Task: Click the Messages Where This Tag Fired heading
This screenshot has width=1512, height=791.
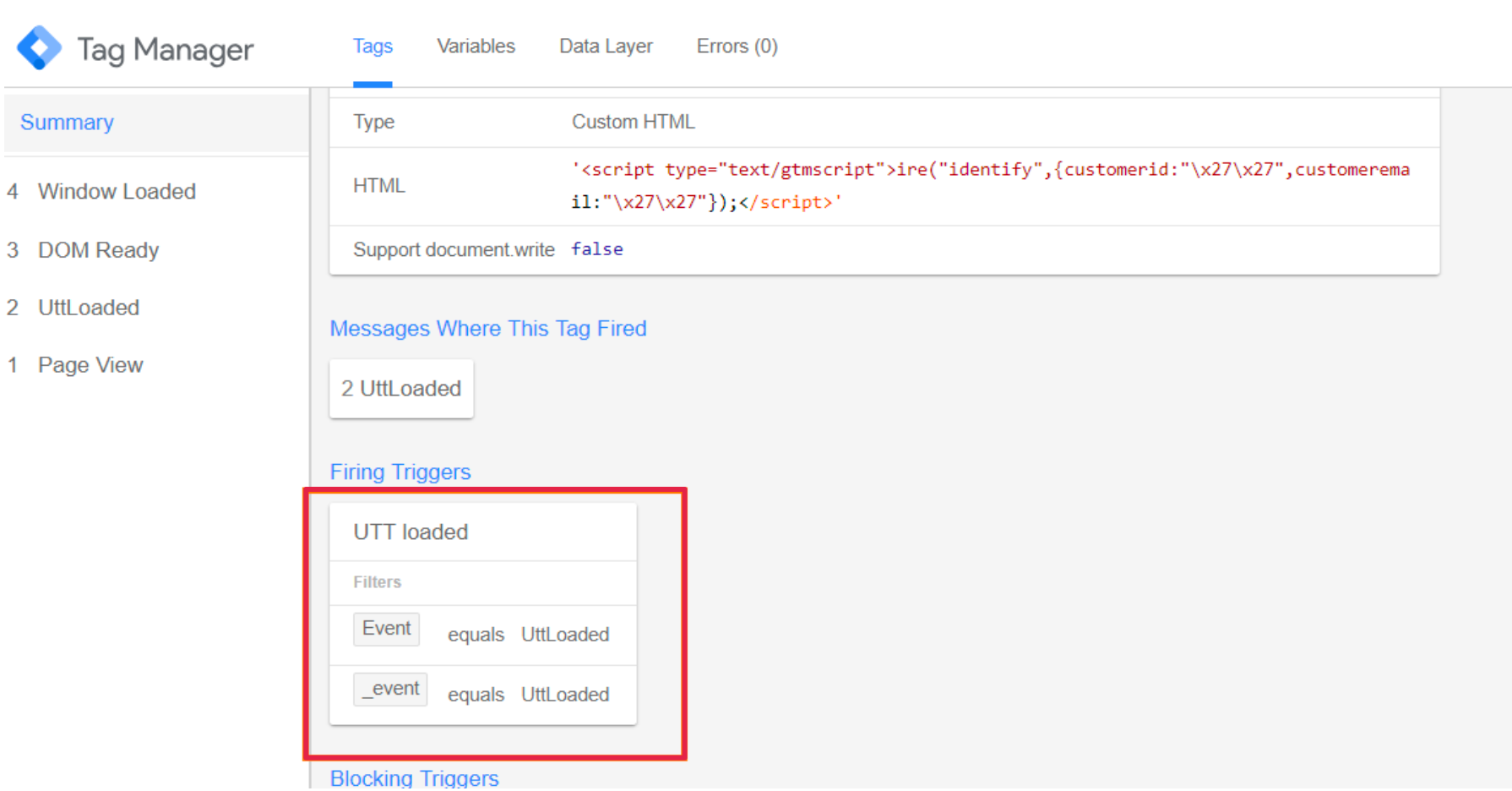Action: pyautogui.click(x=488, y=329)
